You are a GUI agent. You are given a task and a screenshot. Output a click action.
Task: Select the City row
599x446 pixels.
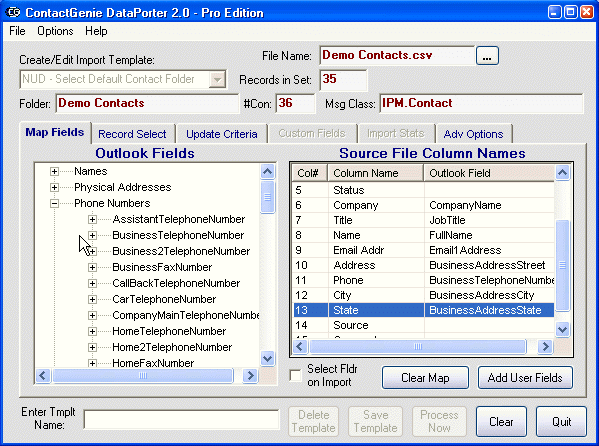click(423, 295)
